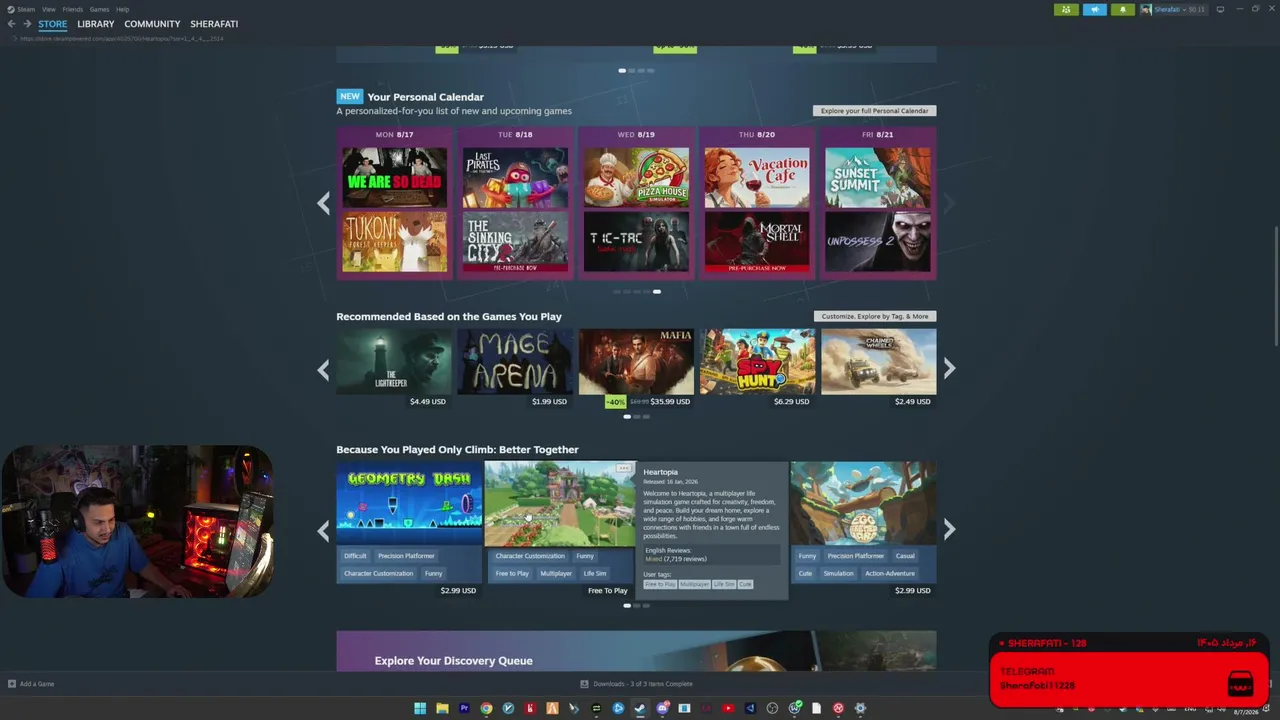Open the blue announcements megaphone button

coord(1094,9)
